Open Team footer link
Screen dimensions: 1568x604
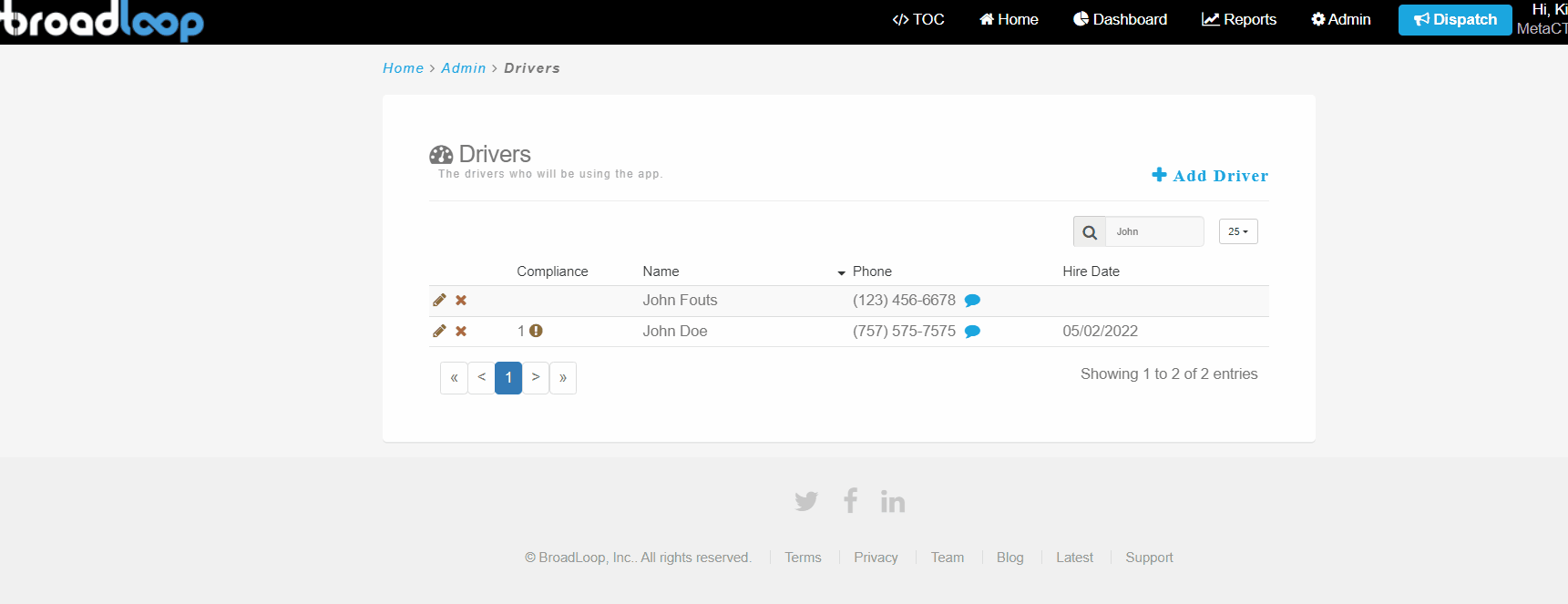[948, 558]
